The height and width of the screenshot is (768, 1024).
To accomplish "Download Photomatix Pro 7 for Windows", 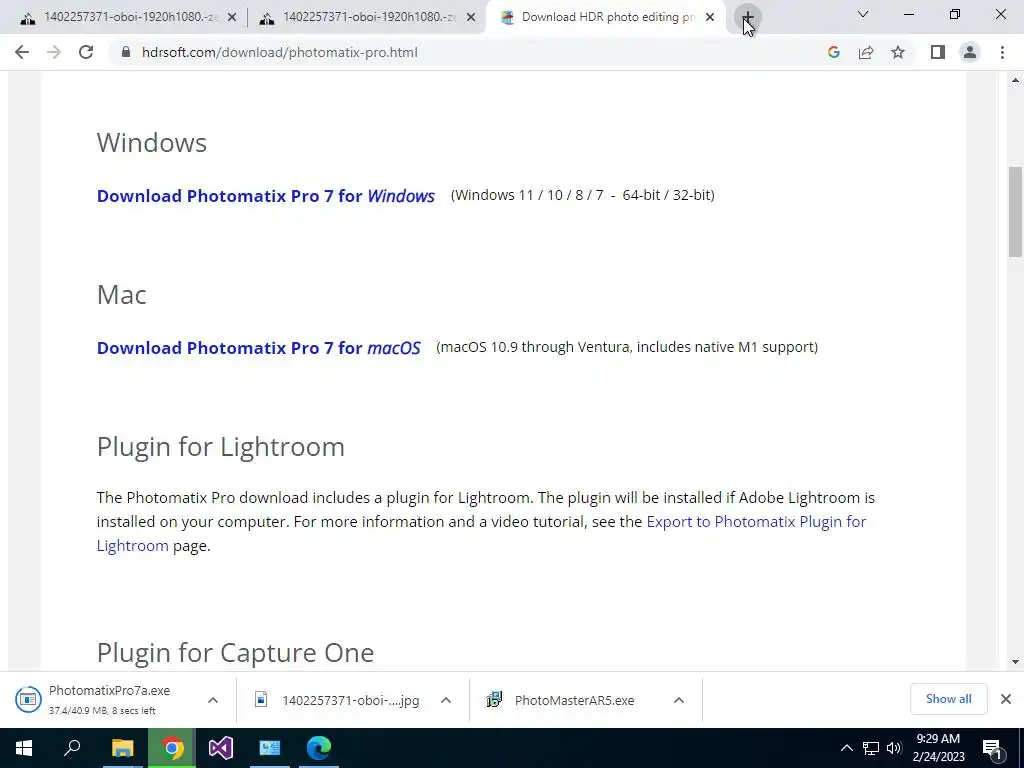I will click(x=265, y=196).
